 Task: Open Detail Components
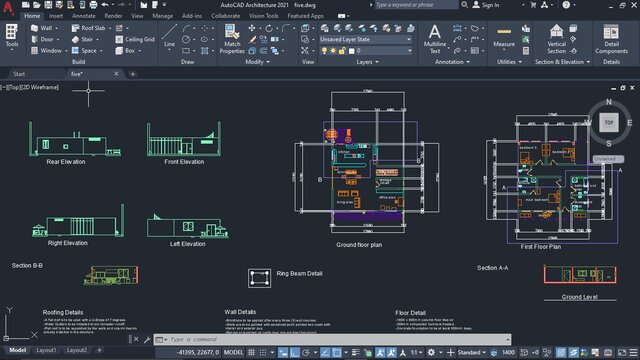coord(611,39)
